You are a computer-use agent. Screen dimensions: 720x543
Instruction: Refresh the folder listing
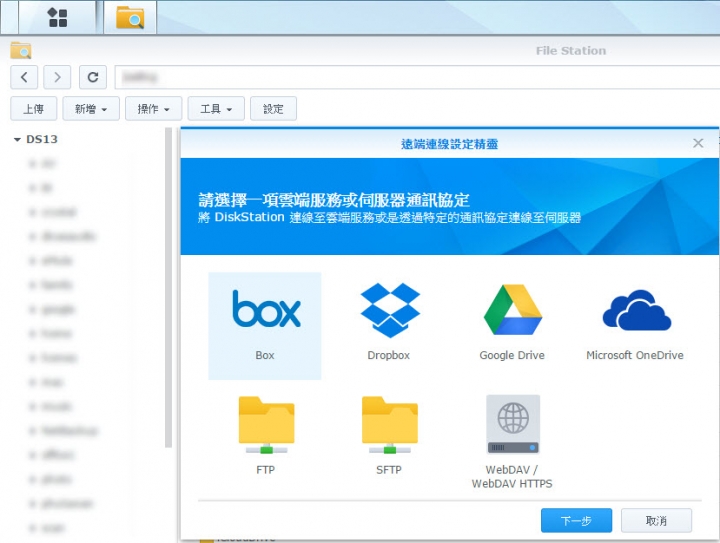(93, 77)
